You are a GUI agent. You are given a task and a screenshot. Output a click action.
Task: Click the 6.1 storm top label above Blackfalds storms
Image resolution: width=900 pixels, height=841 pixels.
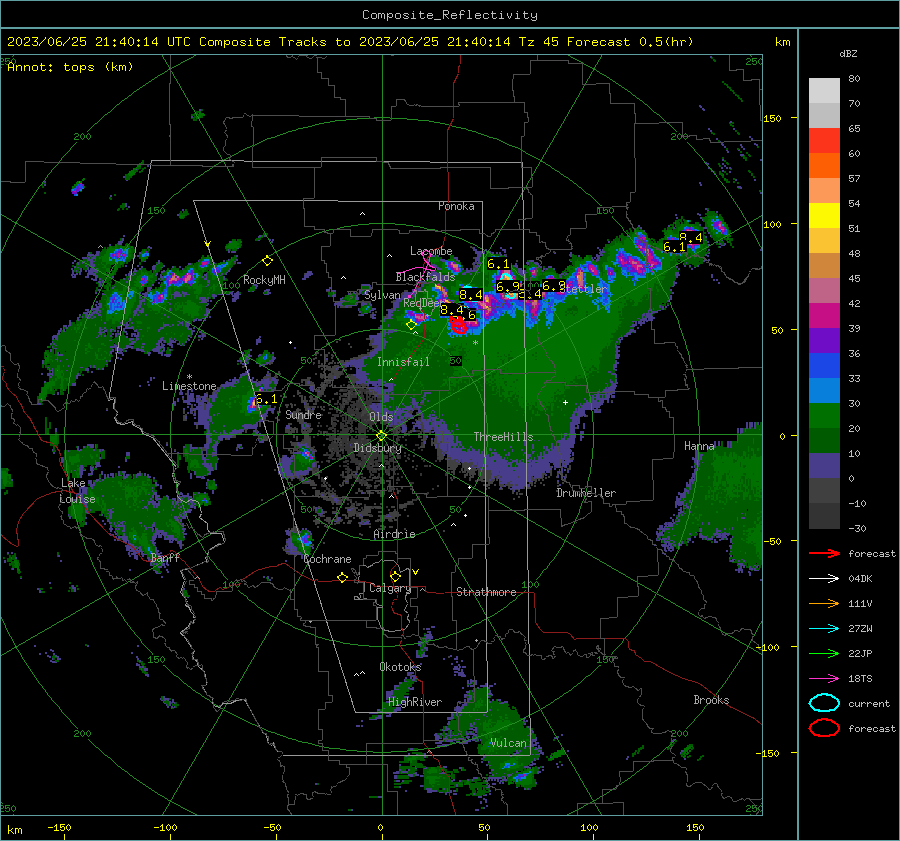point(498,263)
